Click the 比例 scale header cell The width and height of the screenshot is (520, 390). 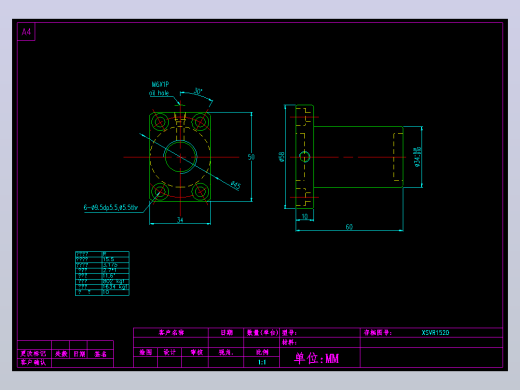tap(262, 352)
